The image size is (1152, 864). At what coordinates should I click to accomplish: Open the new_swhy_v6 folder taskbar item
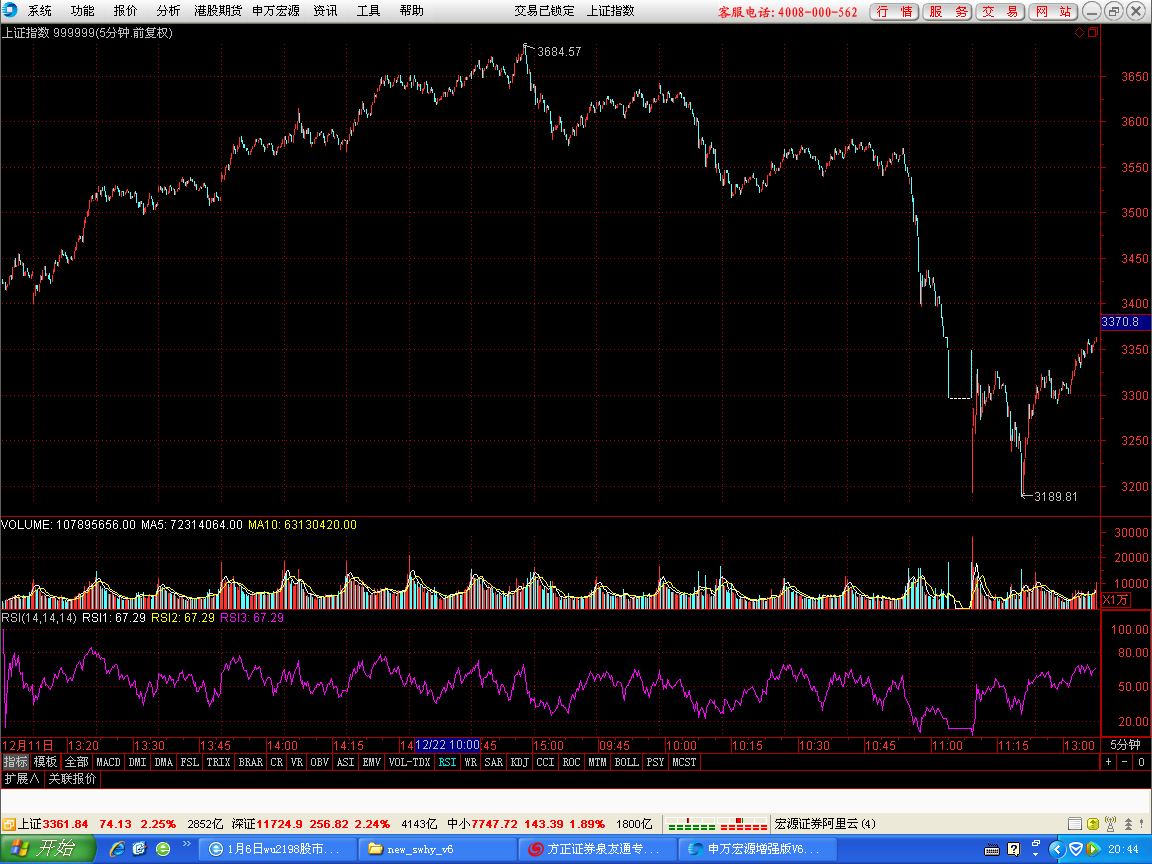click(x=437, y=849)
